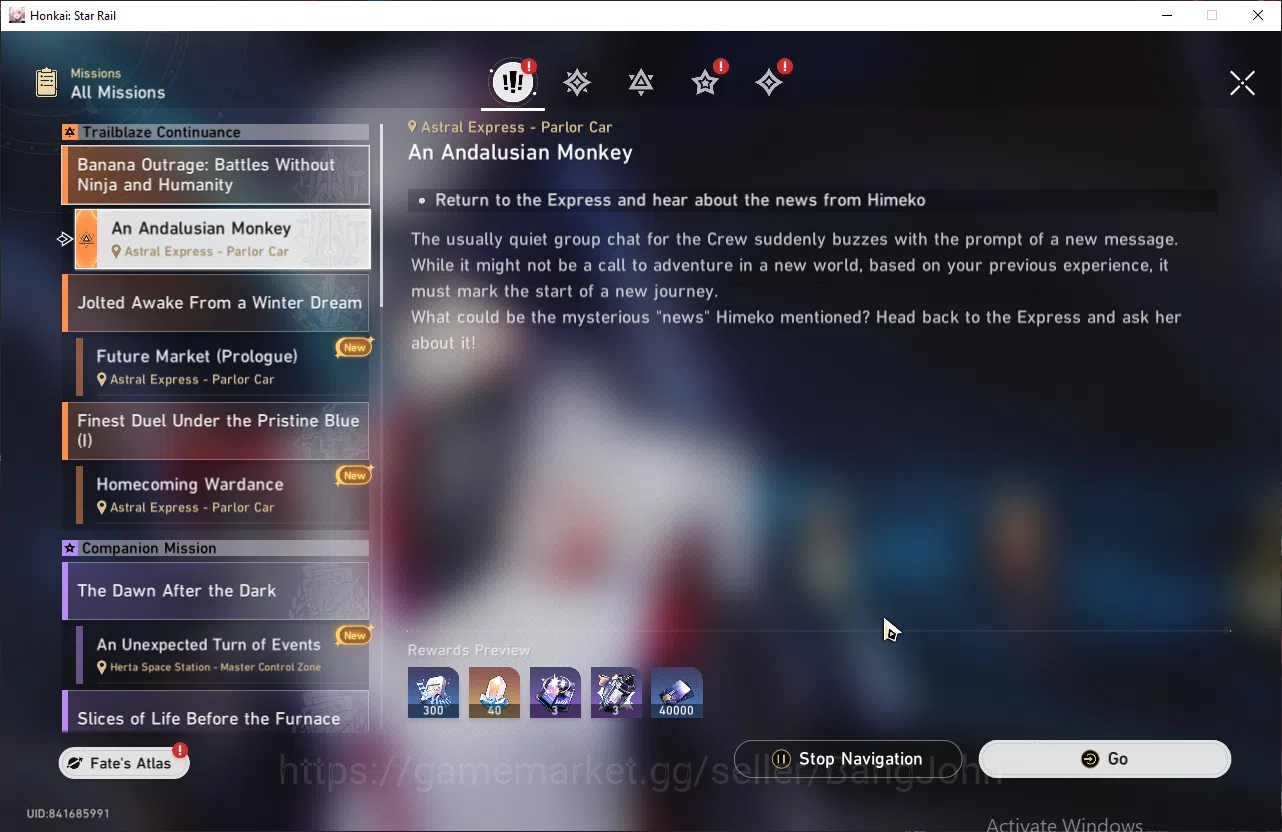Click the Companion Mission section header
The image size is (1282, 832).
(x=215, y=548)
